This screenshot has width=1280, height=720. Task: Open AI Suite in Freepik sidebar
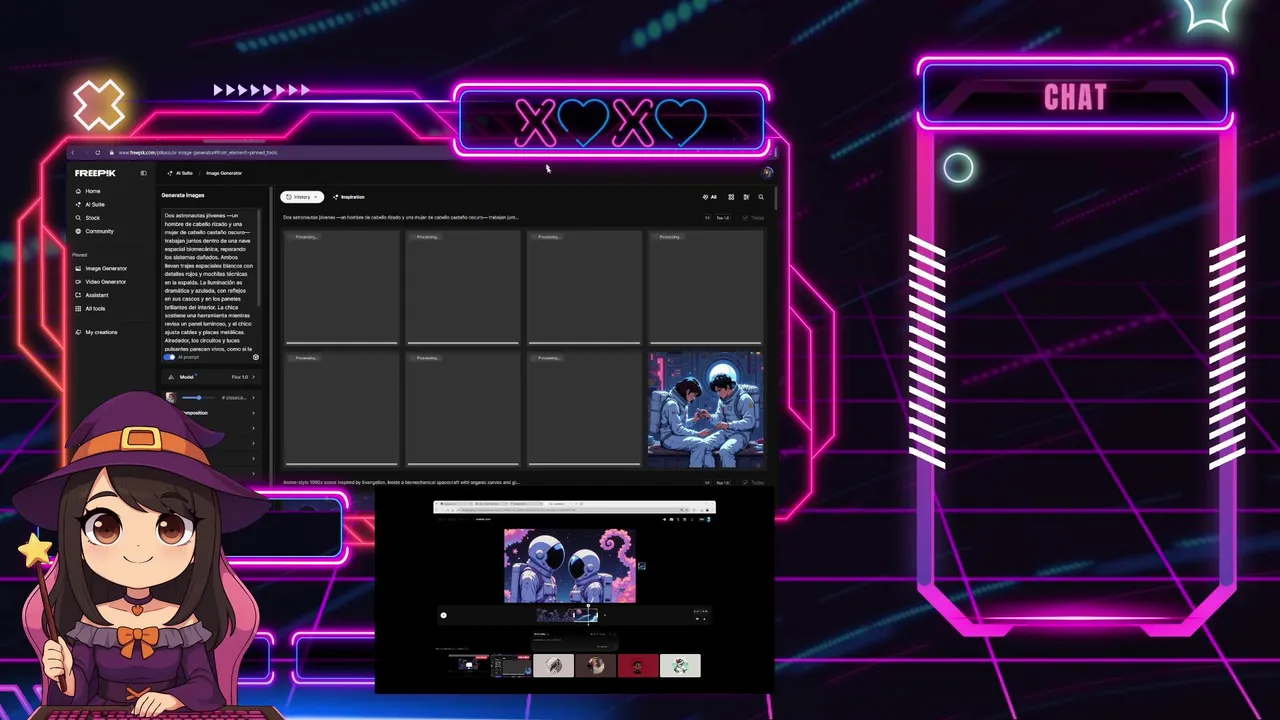click(95, 204)
